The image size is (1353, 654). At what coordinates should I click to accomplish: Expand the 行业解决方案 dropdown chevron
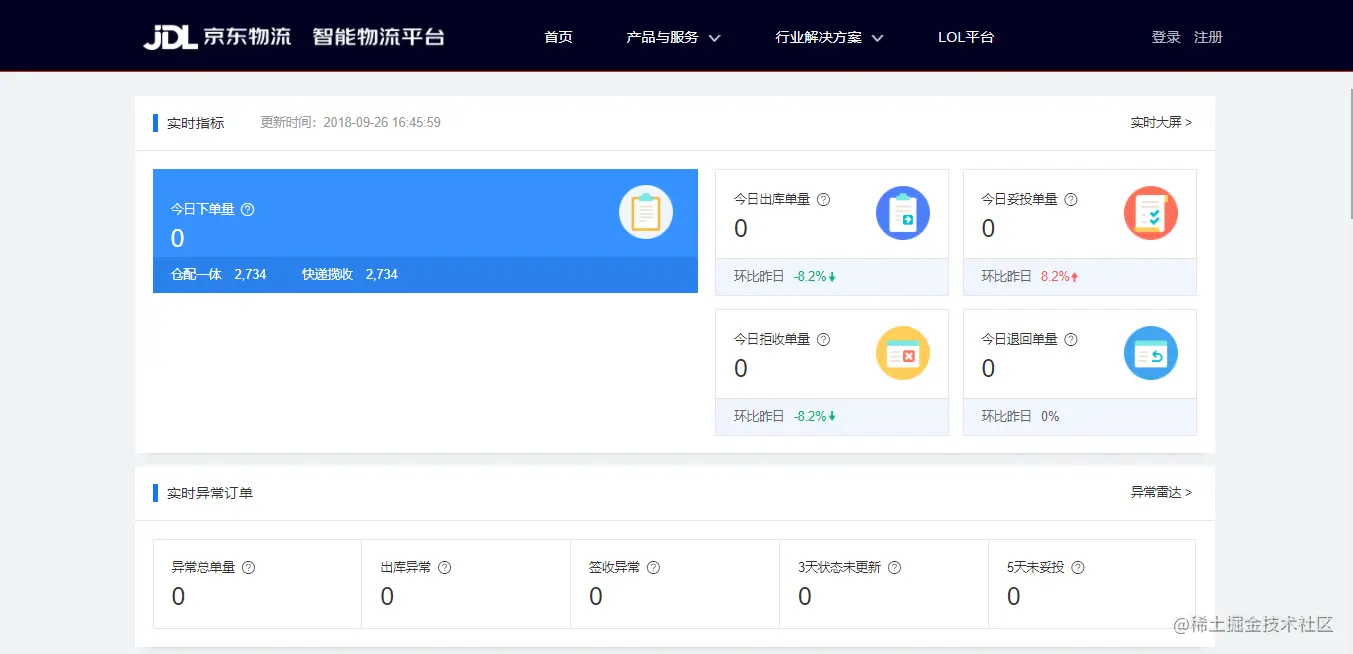(877, 38)
